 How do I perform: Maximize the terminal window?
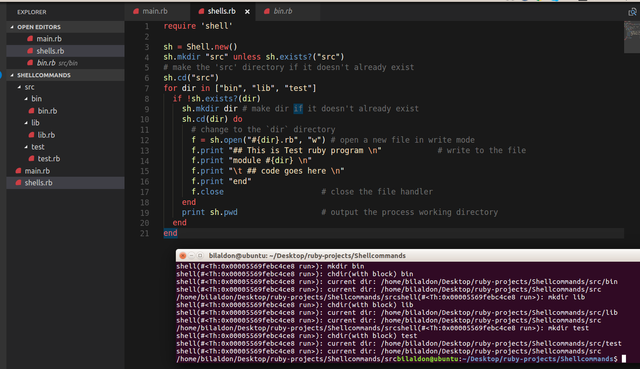click(x=200, y=256)
